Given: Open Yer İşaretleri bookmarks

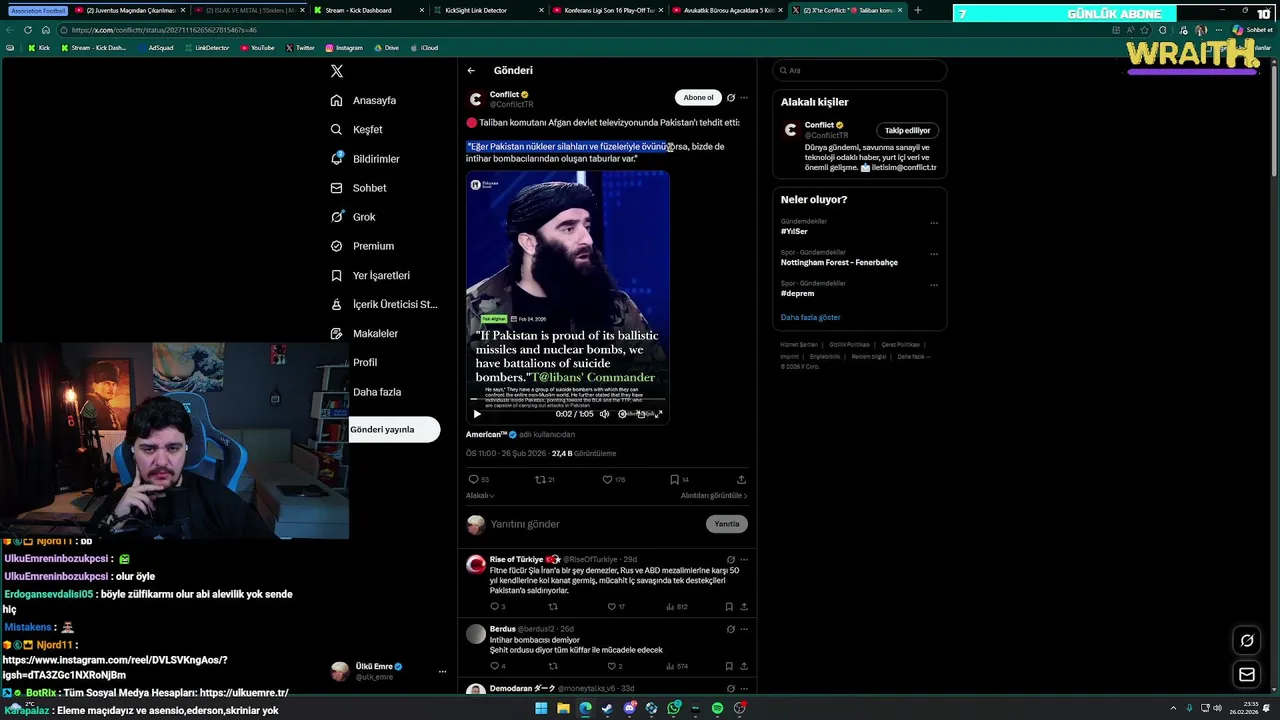Looking at the screenshot, I should 370,275.
